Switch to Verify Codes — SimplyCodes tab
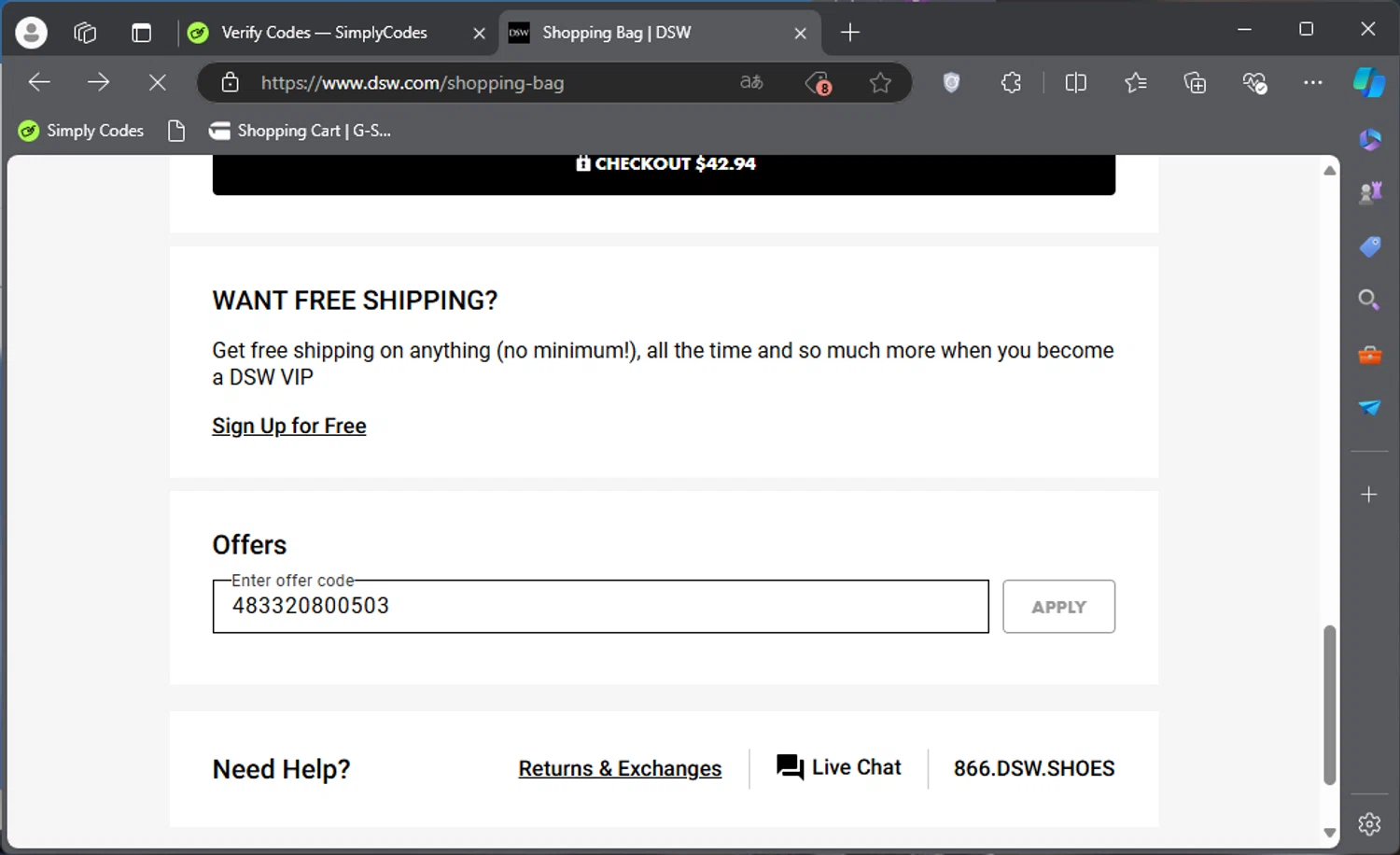The image size is (1400, 855). pyautogui.click(x=324, y=33)
